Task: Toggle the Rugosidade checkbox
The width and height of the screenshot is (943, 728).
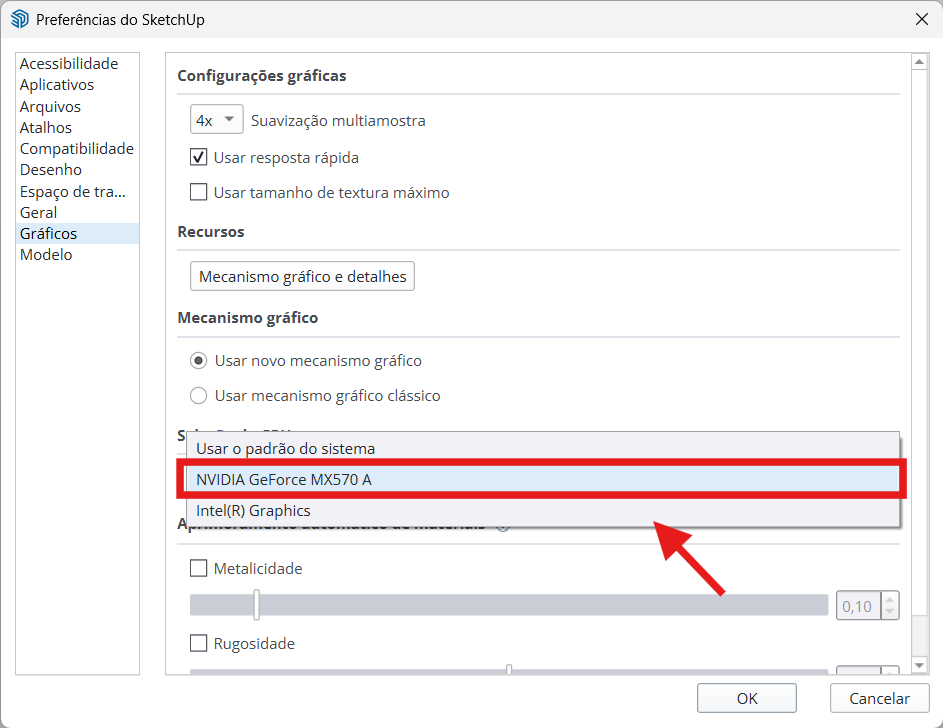Action: click(x=198, y=643)
